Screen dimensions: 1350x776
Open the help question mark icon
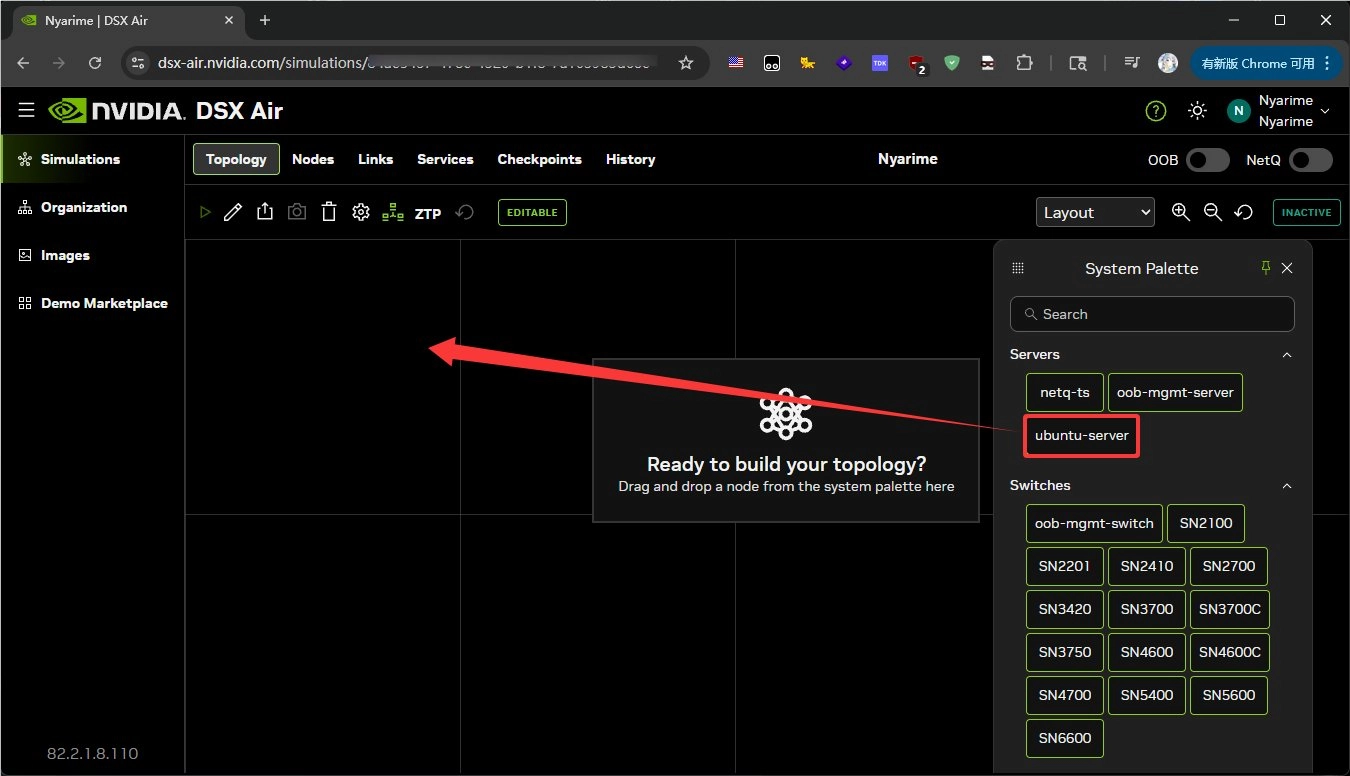[1156, 111]
